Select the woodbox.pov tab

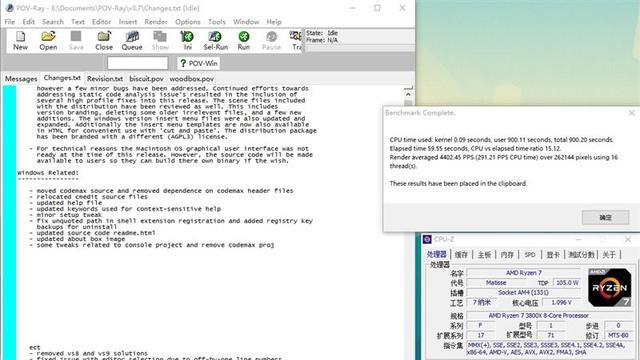(x=191, y=79)
